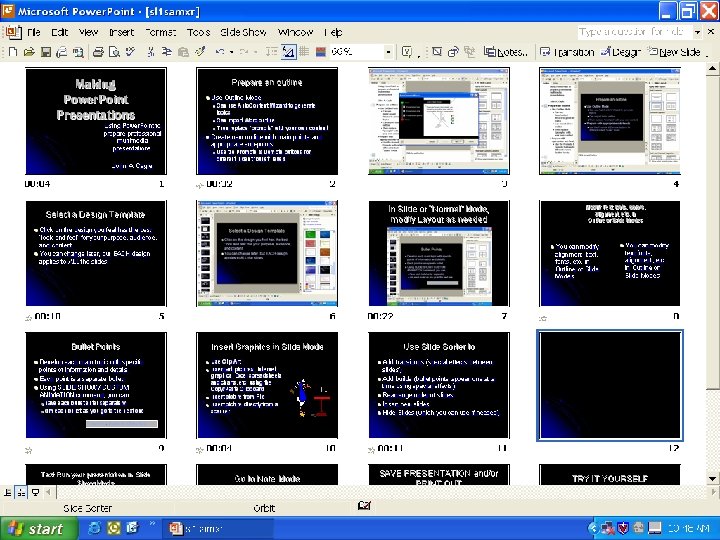Viewport: 720px width, 540px height.
Task: Open the Slide Show menu
Action: [x=243, y=32]
